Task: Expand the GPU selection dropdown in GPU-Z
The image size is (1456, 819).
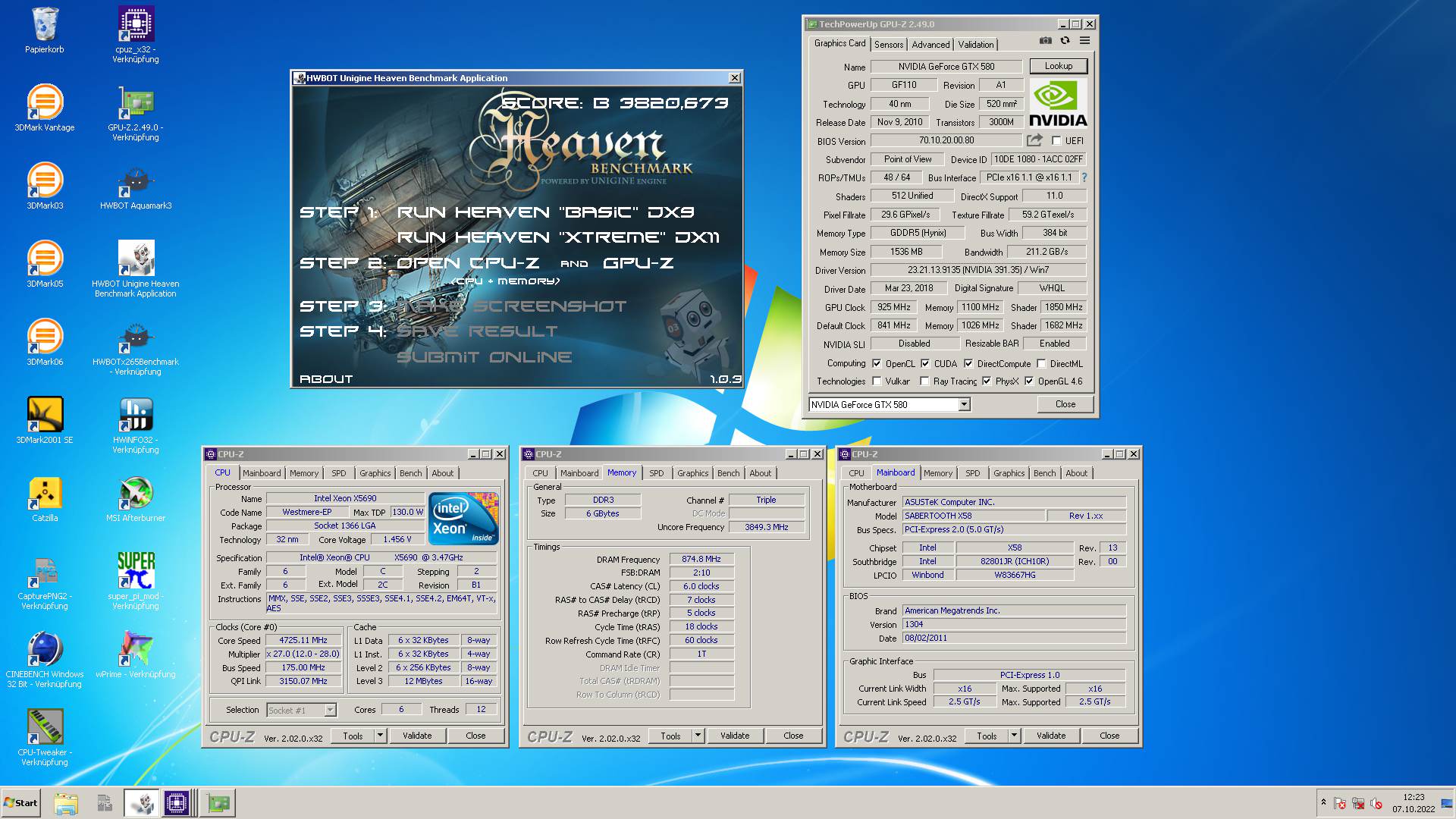Action: tap(964, 405)
